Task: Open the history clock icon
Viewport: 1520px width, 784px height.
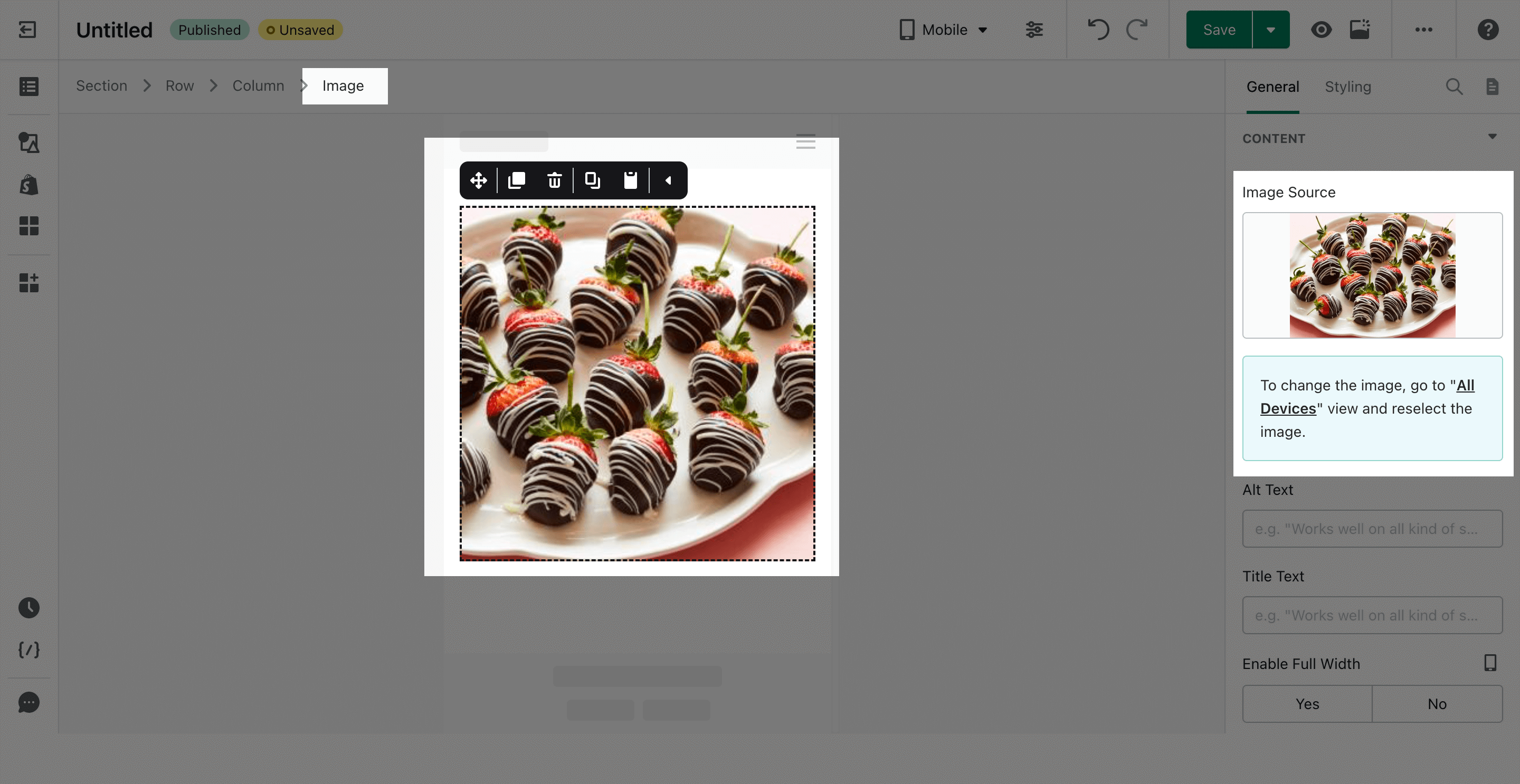Action: pyautogui.click(x=29, y=608)
